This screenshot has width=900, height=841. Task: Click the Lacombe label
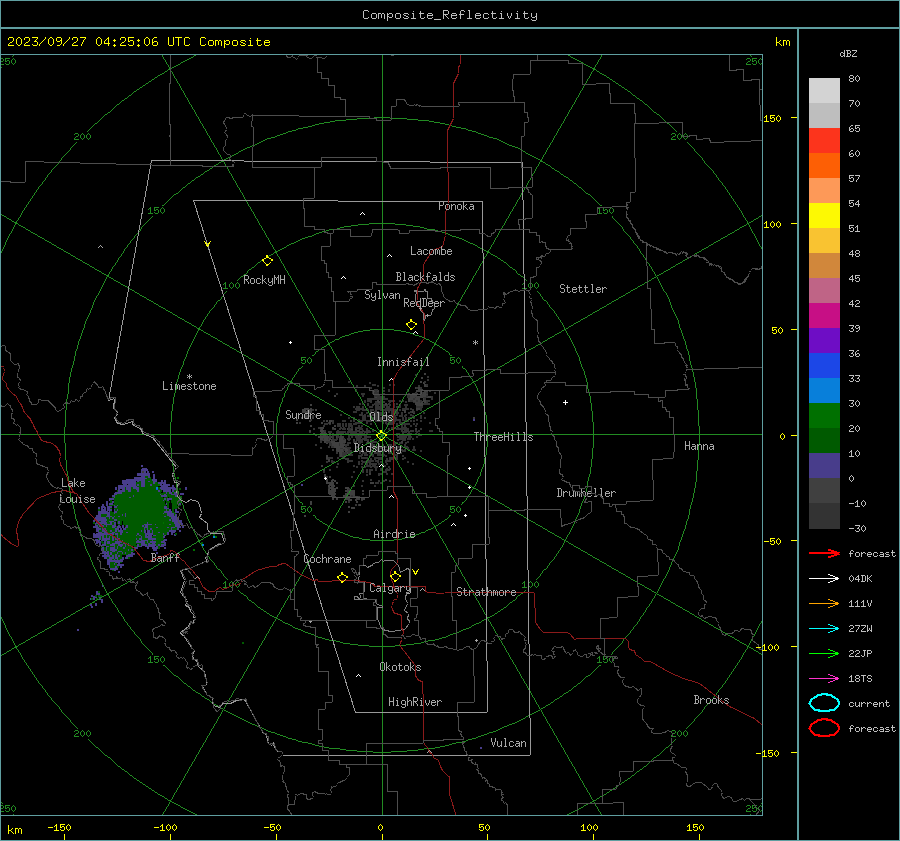pos(431,251)
